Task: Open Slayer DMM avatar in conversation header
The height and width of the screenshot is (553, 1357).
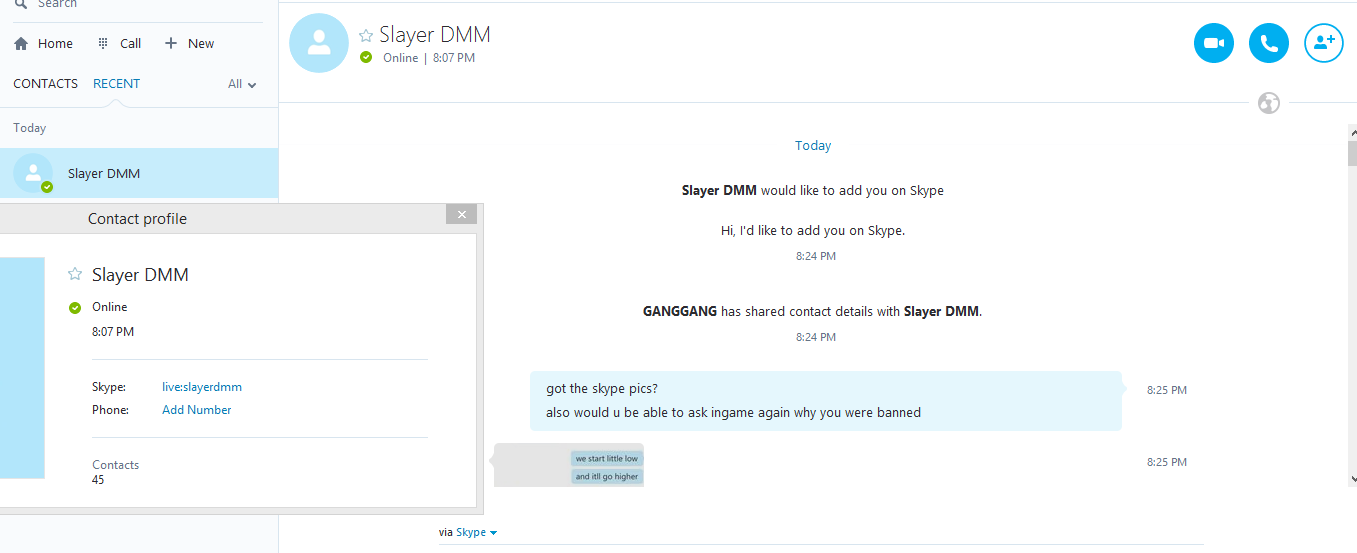Action: point(319,43)
